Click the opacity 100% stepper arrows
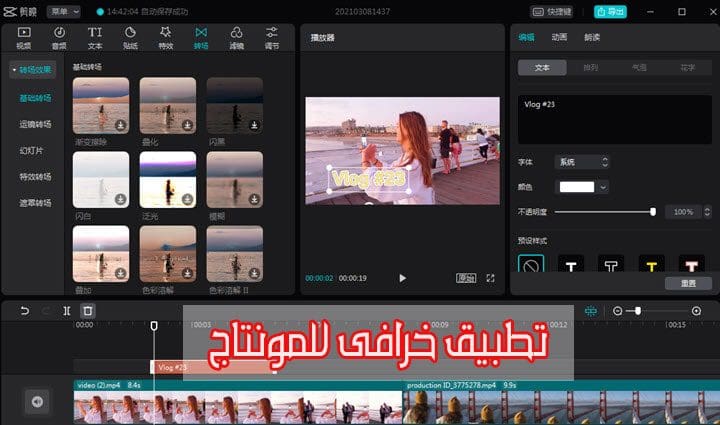720x425 pixels. (x=707, y=212)
